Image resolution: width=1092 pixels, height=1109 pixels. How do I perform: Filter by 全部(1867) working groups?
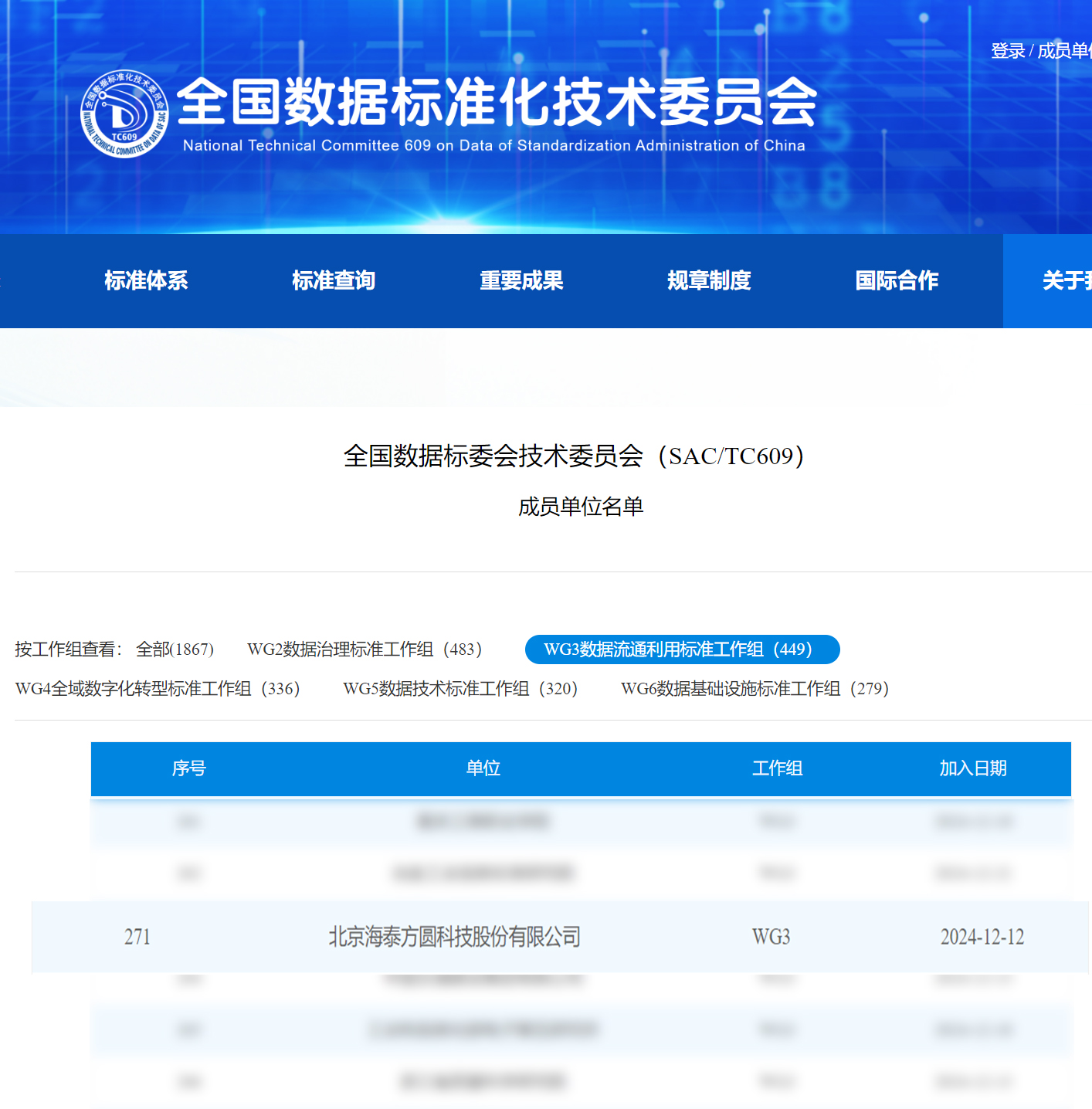[175, 649]
